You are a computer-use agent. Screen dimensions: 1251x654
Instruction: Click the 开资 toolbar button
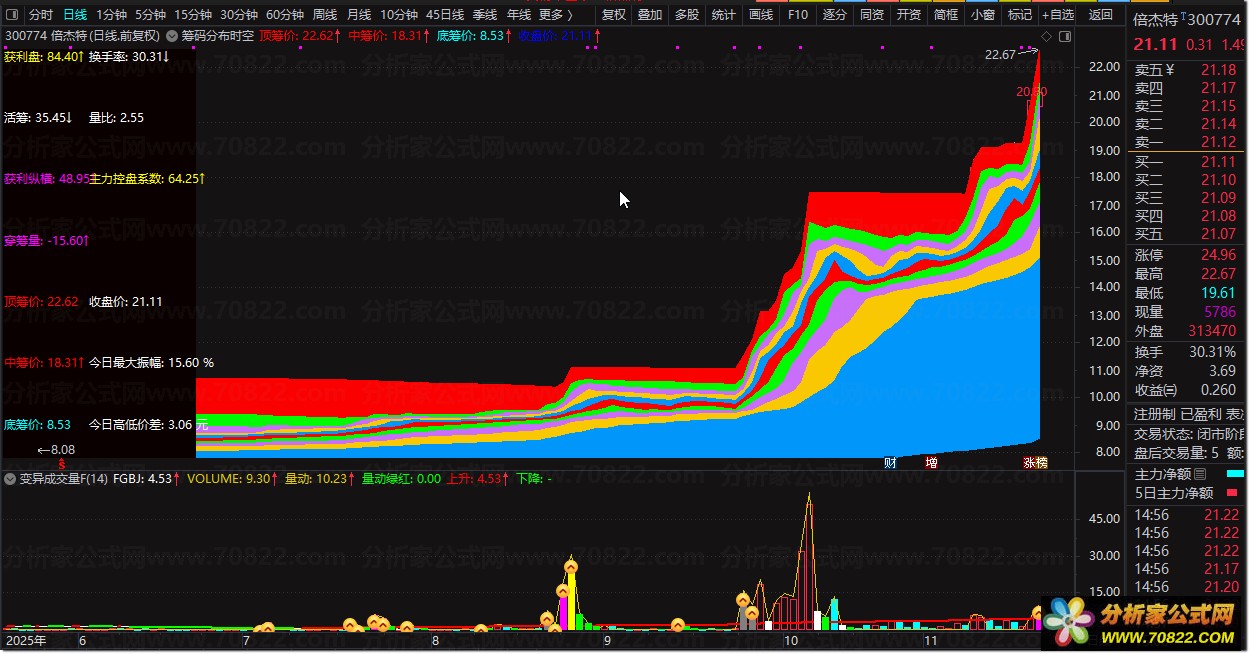click(908, 15)
